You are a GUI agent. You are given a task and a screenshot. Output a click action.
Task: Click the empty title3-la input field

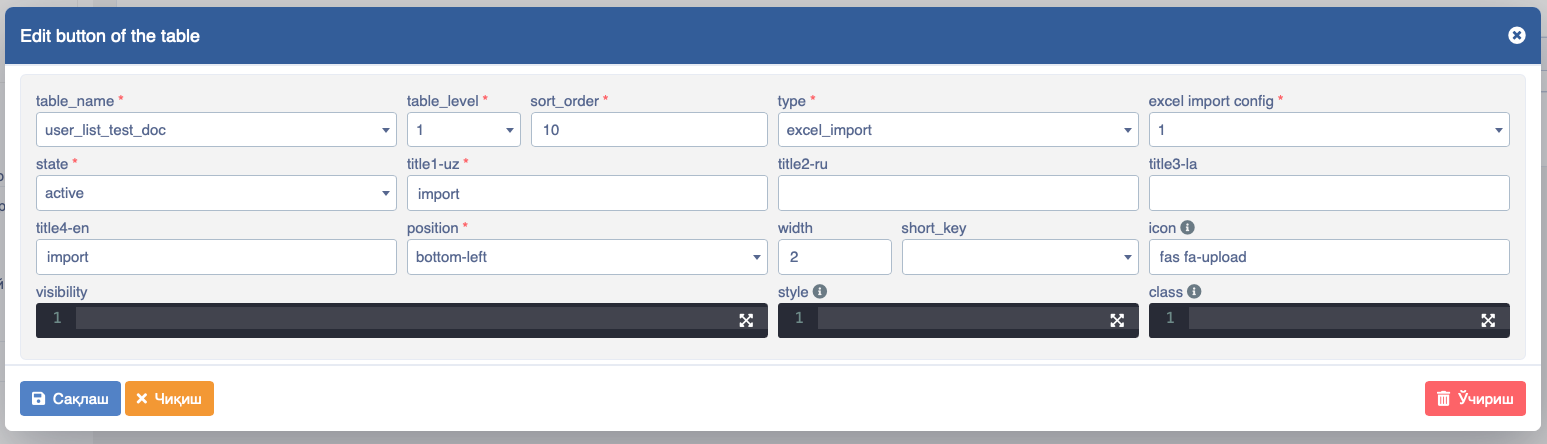[1329, 193]
